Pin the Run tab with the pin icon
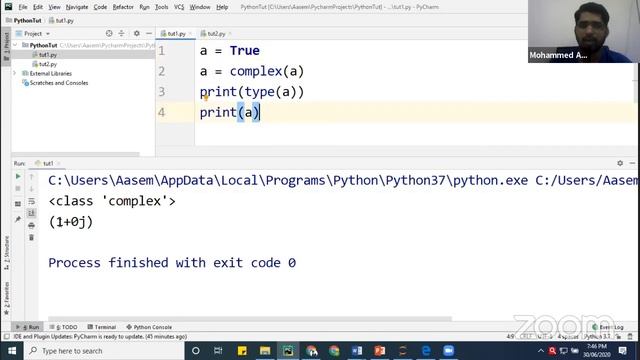Image resolution: width=640 pixels, height=360 pixels. [x=18, y=220]
